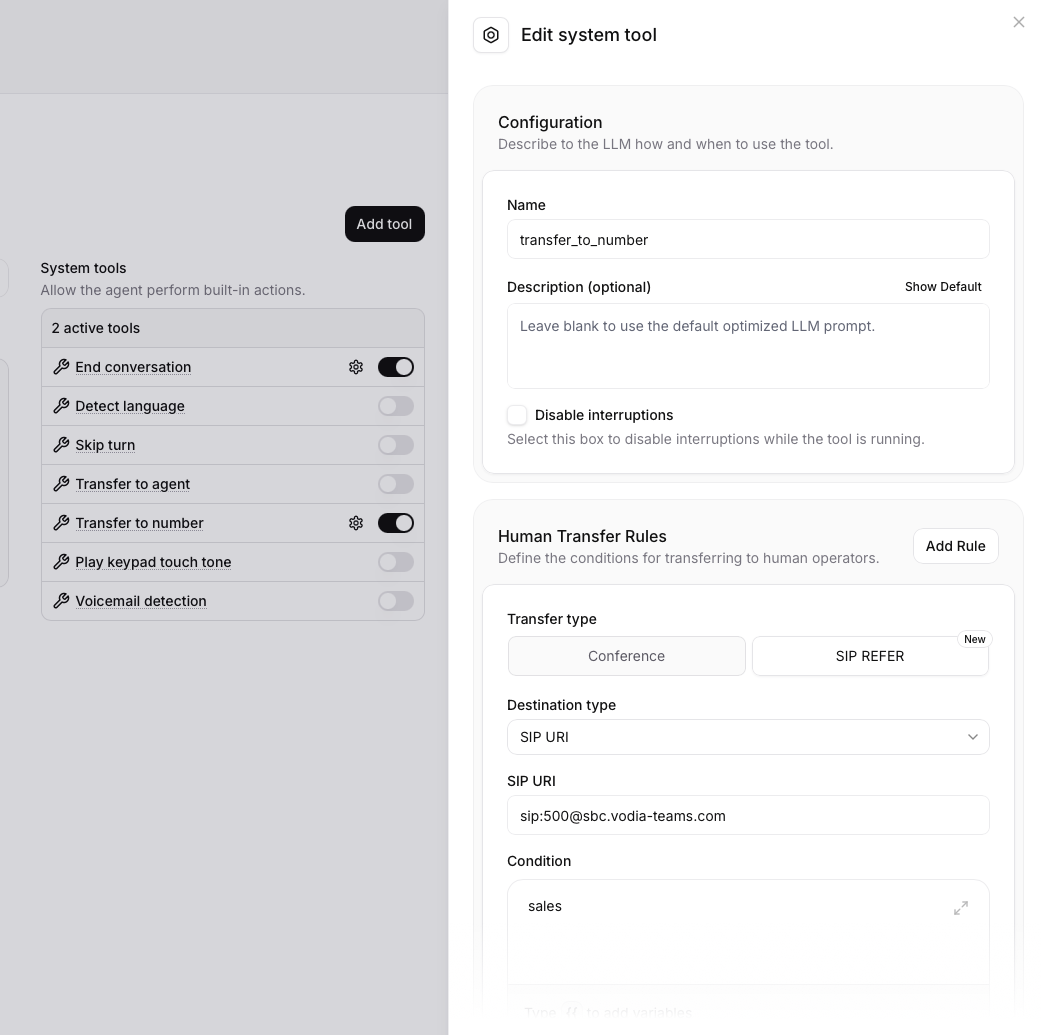Click the SIP URI input field
The height and width of the screenshot is (1035, 1041).
tap(748, 816)
